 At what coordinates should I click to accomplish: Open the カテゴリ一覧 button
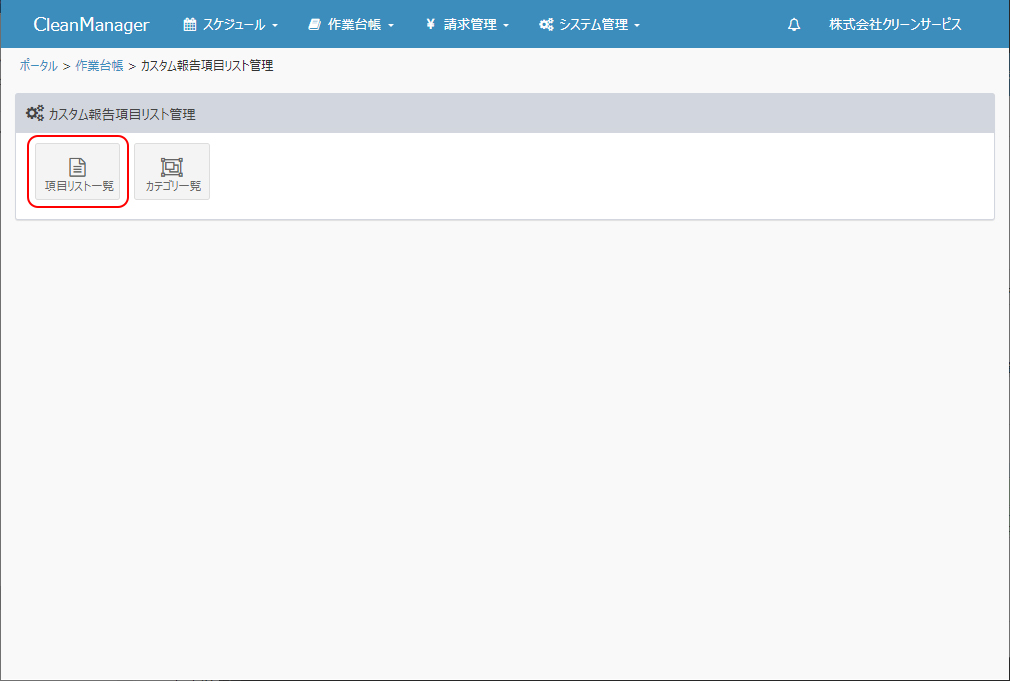(x=172, y=171)
